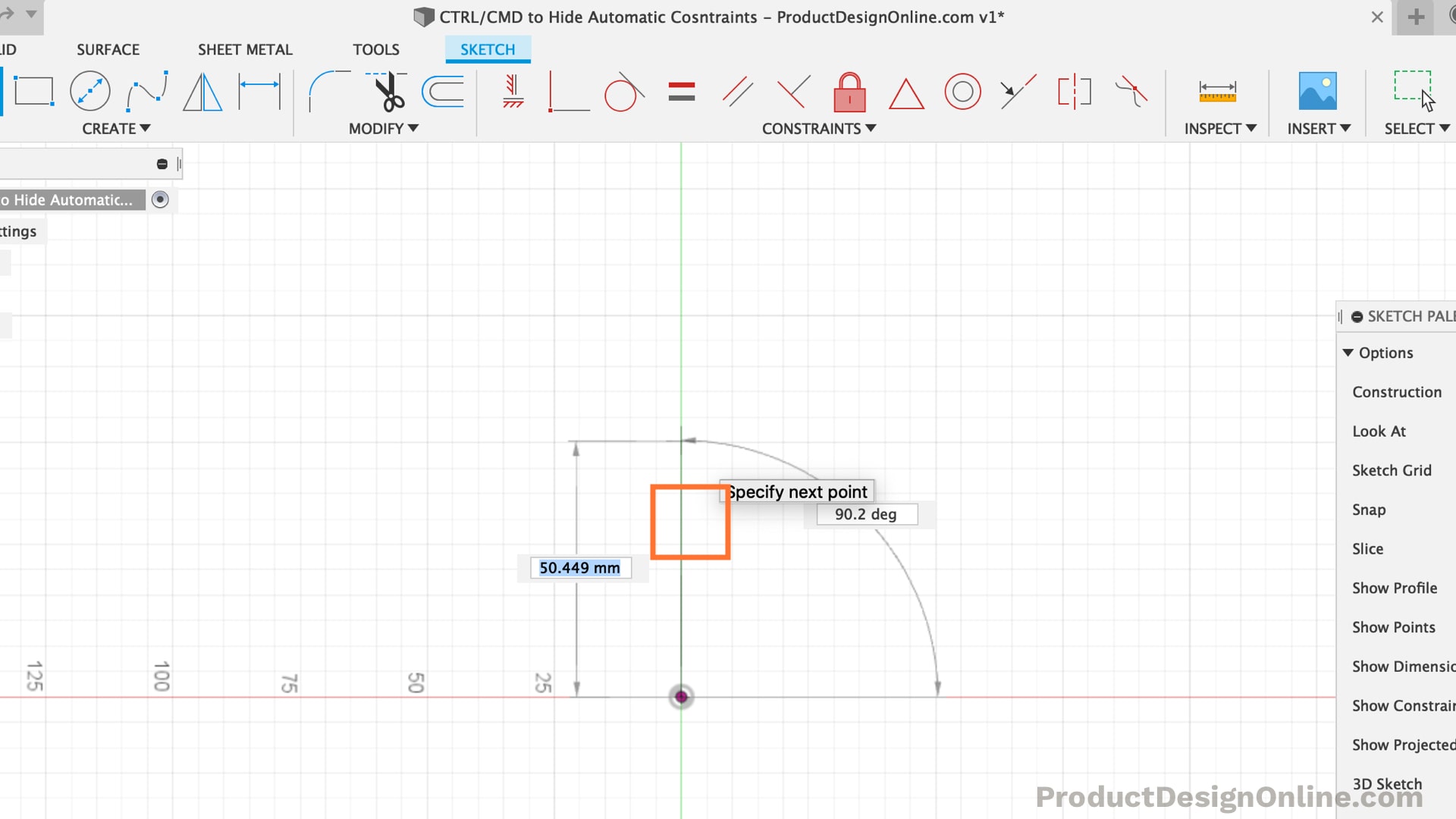
Task: Toggle the Show Dimensions option
Action: pos(1403,667)
